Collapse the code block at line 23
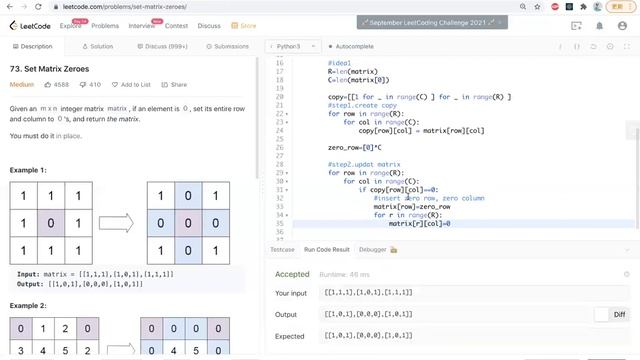This screenshot has width=640, height=360. pyautogui.click(x=287, y=122)
